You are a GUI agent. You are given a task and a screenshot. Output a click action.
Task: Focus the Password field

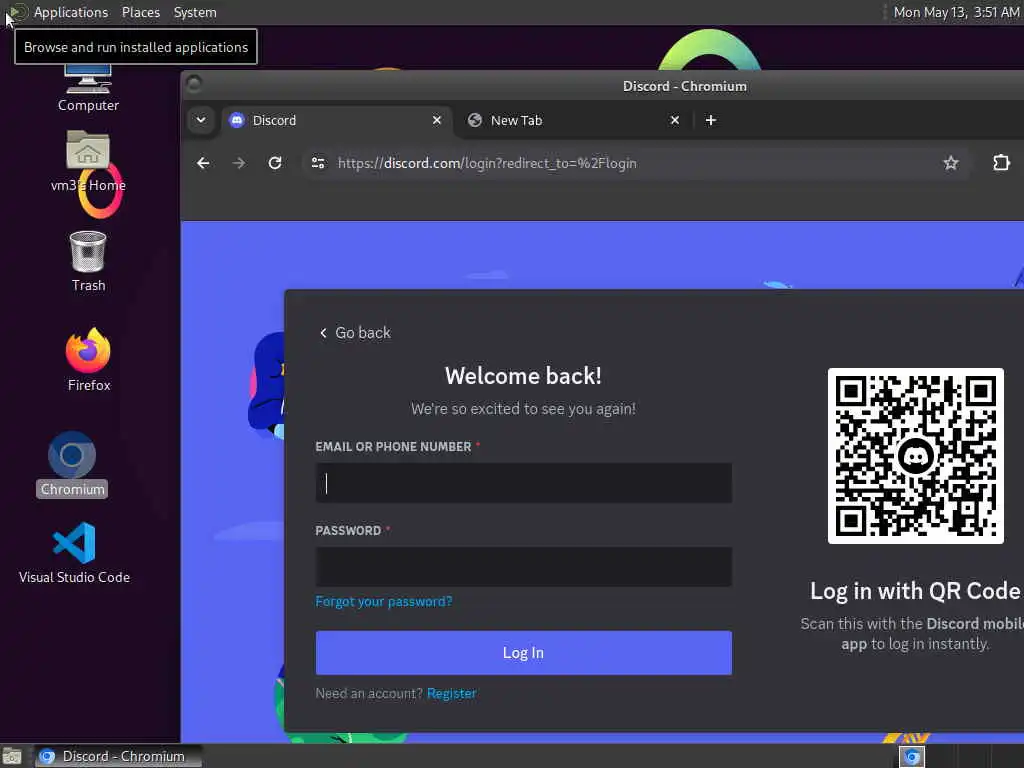pyautogui.click(x=523, y=567)
